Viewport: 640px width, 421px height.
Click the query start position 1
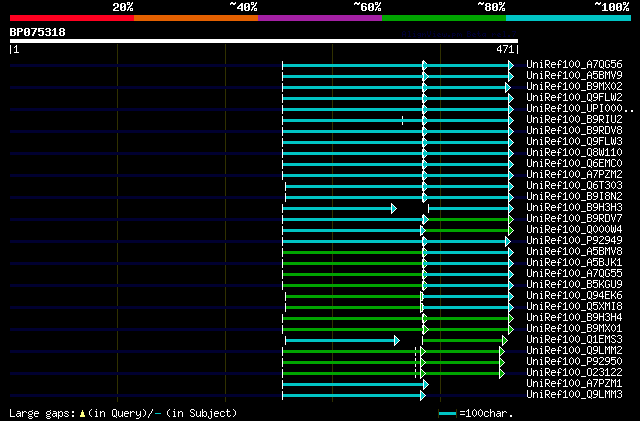point(16,49)
